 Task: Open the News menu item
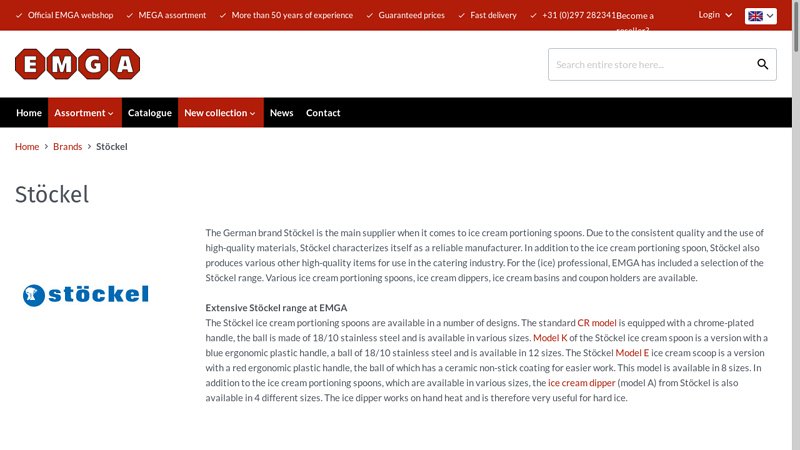[x=281, y=113]
